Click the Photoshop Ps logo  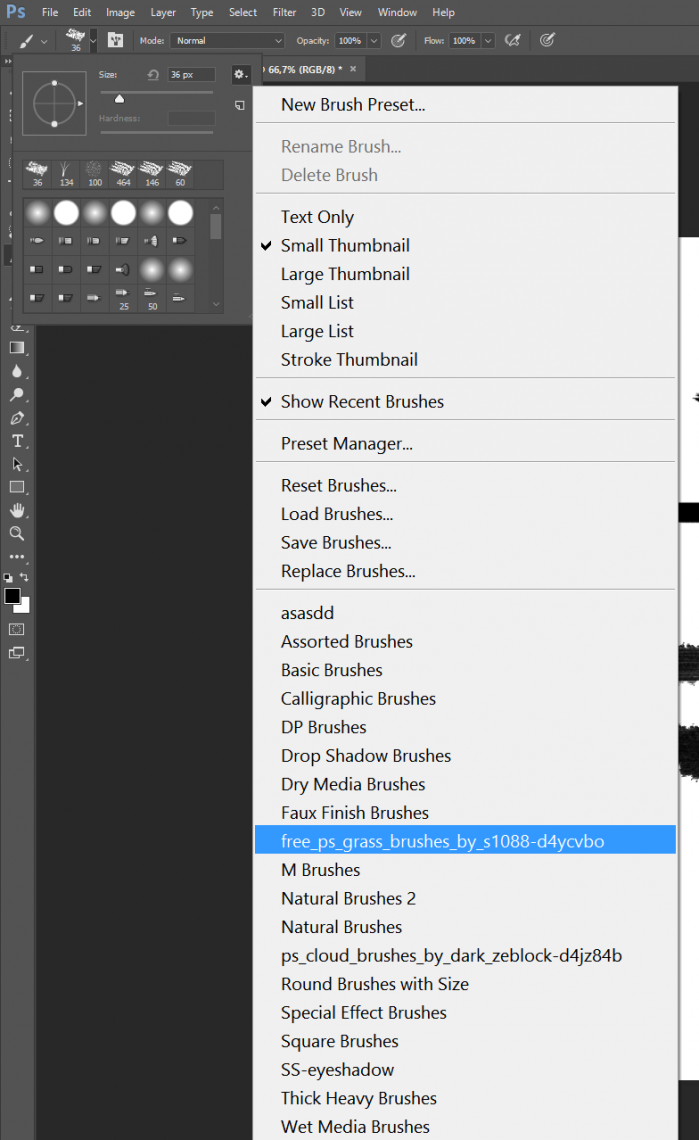coord(15,12)
